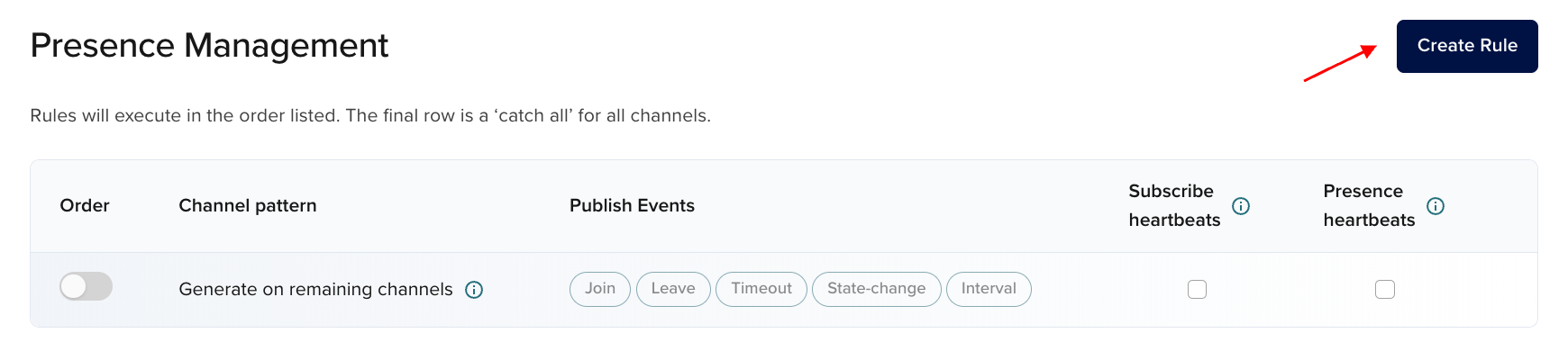
Task: Select the Leave event chip
Action: click(x=673, y=289)
